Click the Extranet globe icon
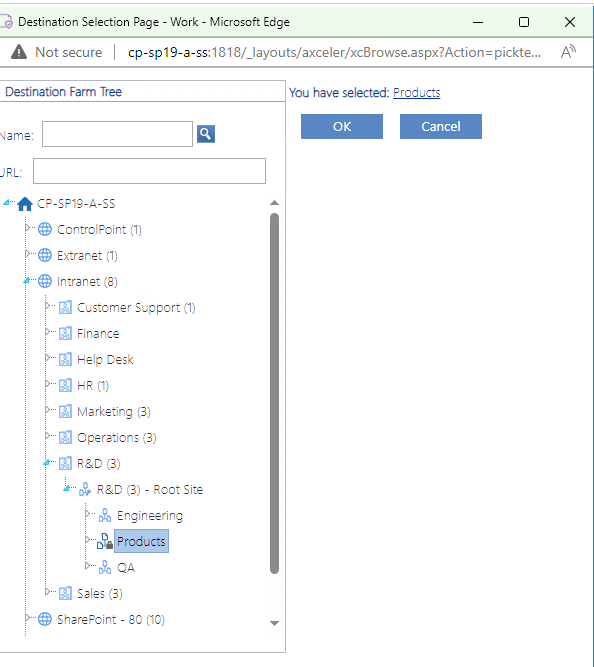 [x=45, y=255]
